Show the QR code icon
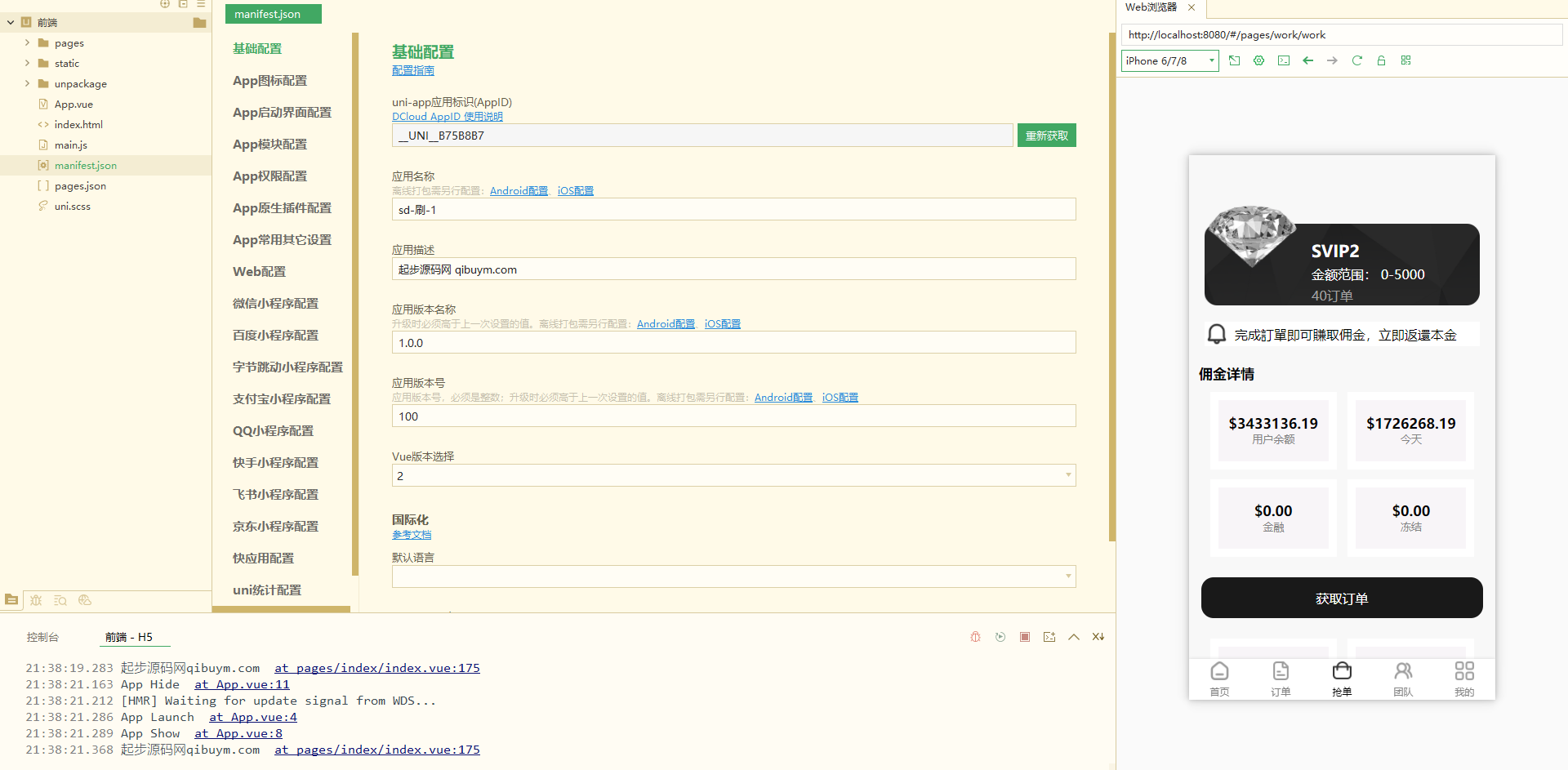Image resolution: width=1568 pixels, height=770 pixels. 1405,60
